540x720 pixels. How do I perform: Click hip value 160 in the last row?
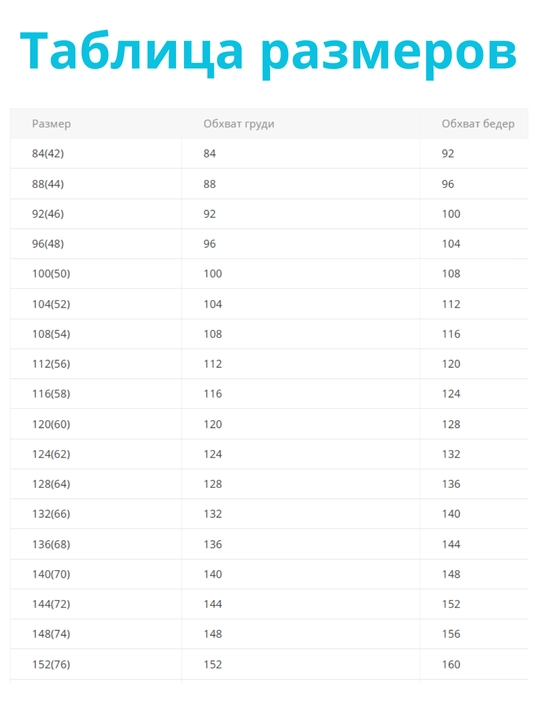click(x=451, y=664)
